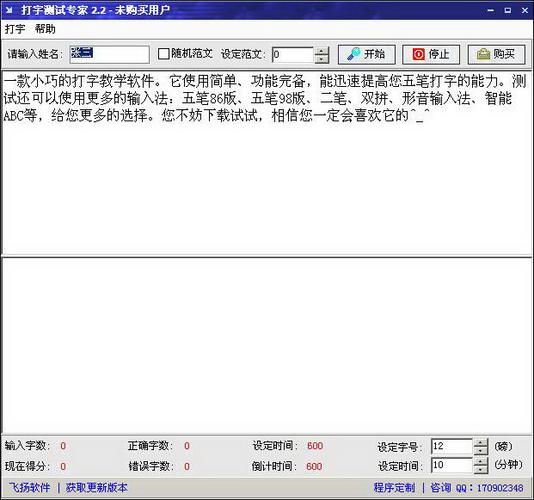Open the 打字 menu
This screenshot has width=534, height=500.
[x=15, y=29]
